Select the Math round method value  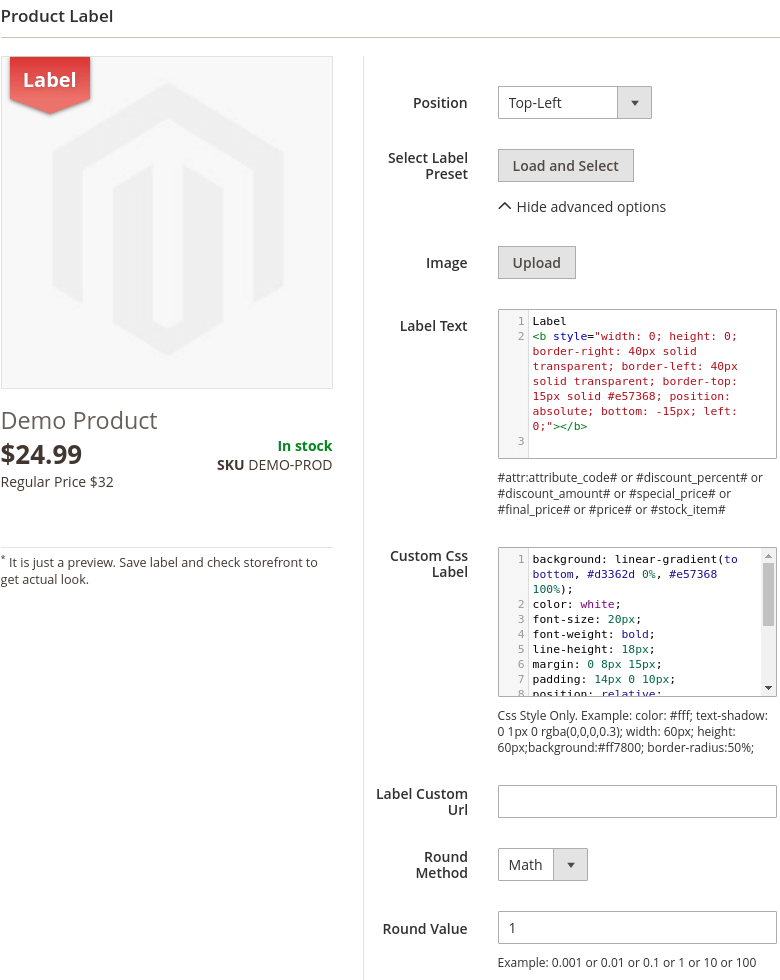pos(526,864)
